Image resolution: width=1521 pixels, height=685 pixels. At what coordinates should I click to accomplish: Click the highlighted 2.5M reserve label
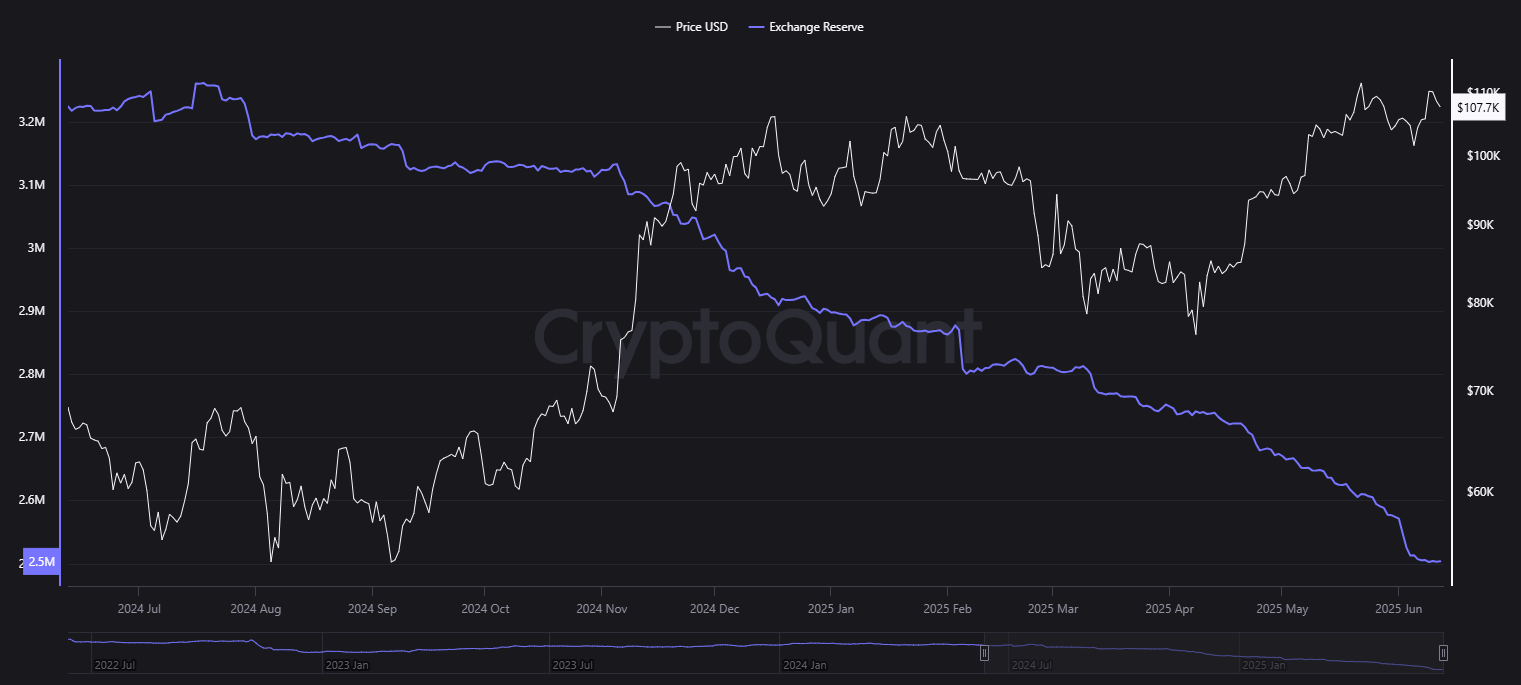pyautogui.click(x=41, y=562)
